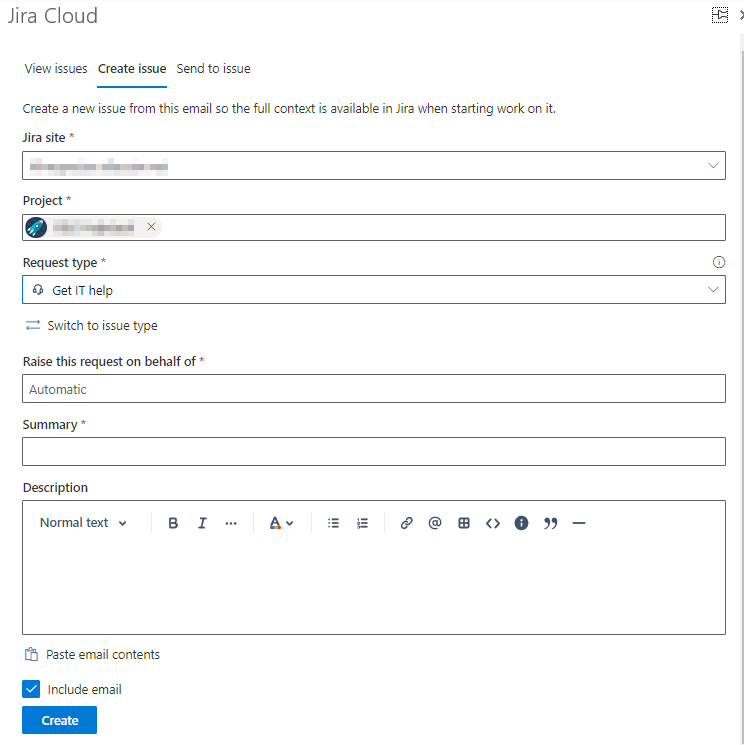Open the Send to issue tab
The height and width of the screenshot is (745, 744).
tap(213, 69)
